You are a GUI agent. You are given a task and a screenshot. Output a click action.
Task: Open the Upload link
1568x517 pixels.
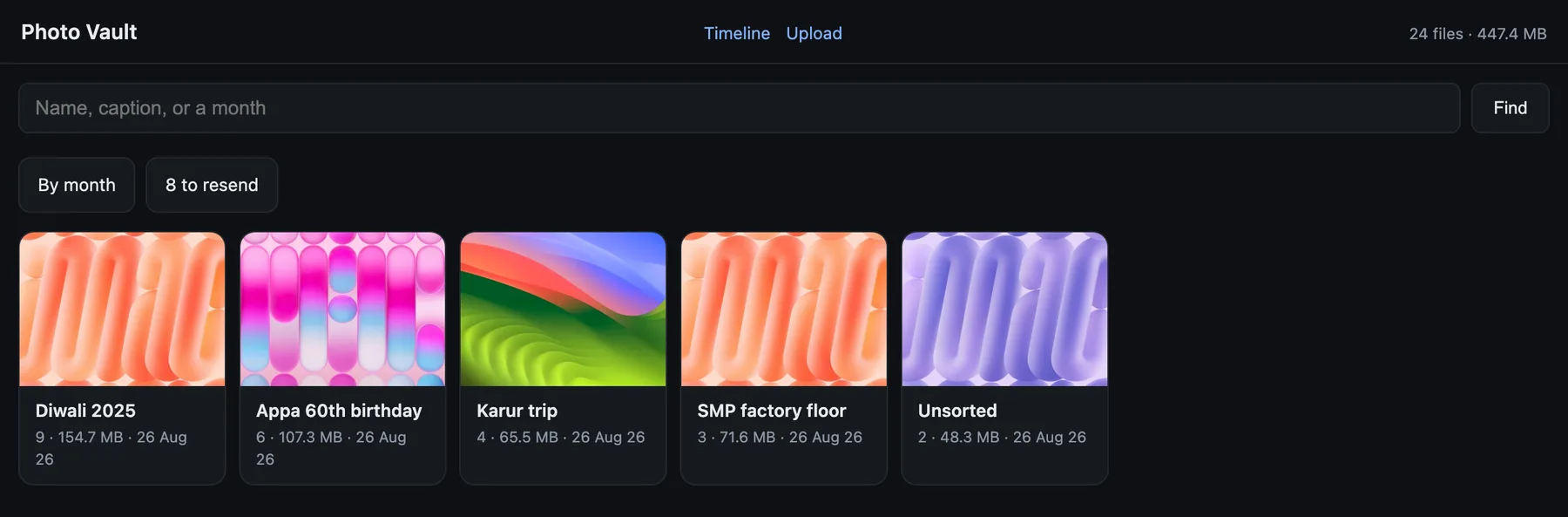(x=814, y=33)
